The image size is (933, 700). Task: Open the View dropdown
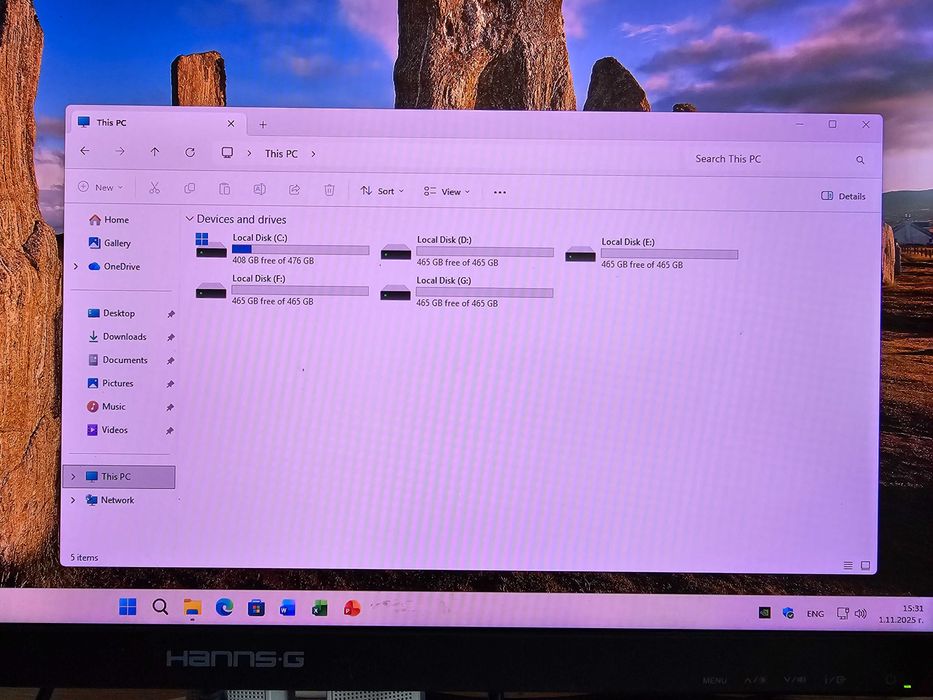[x=447, y=192]
